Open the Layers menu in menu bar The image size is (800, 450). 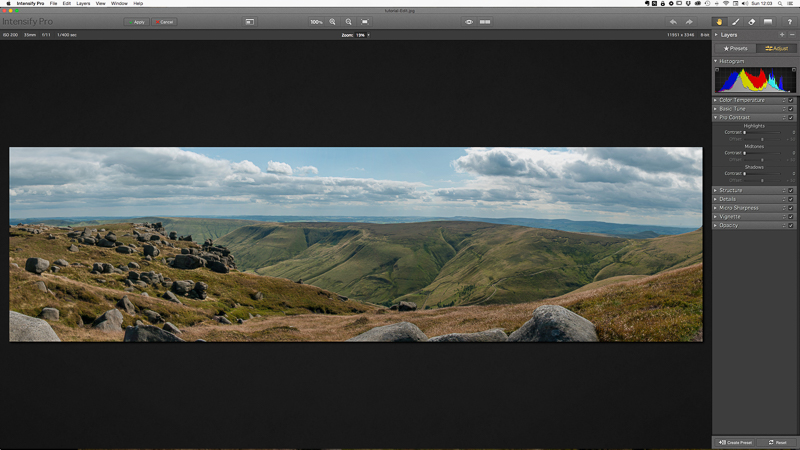pos(83,4)
